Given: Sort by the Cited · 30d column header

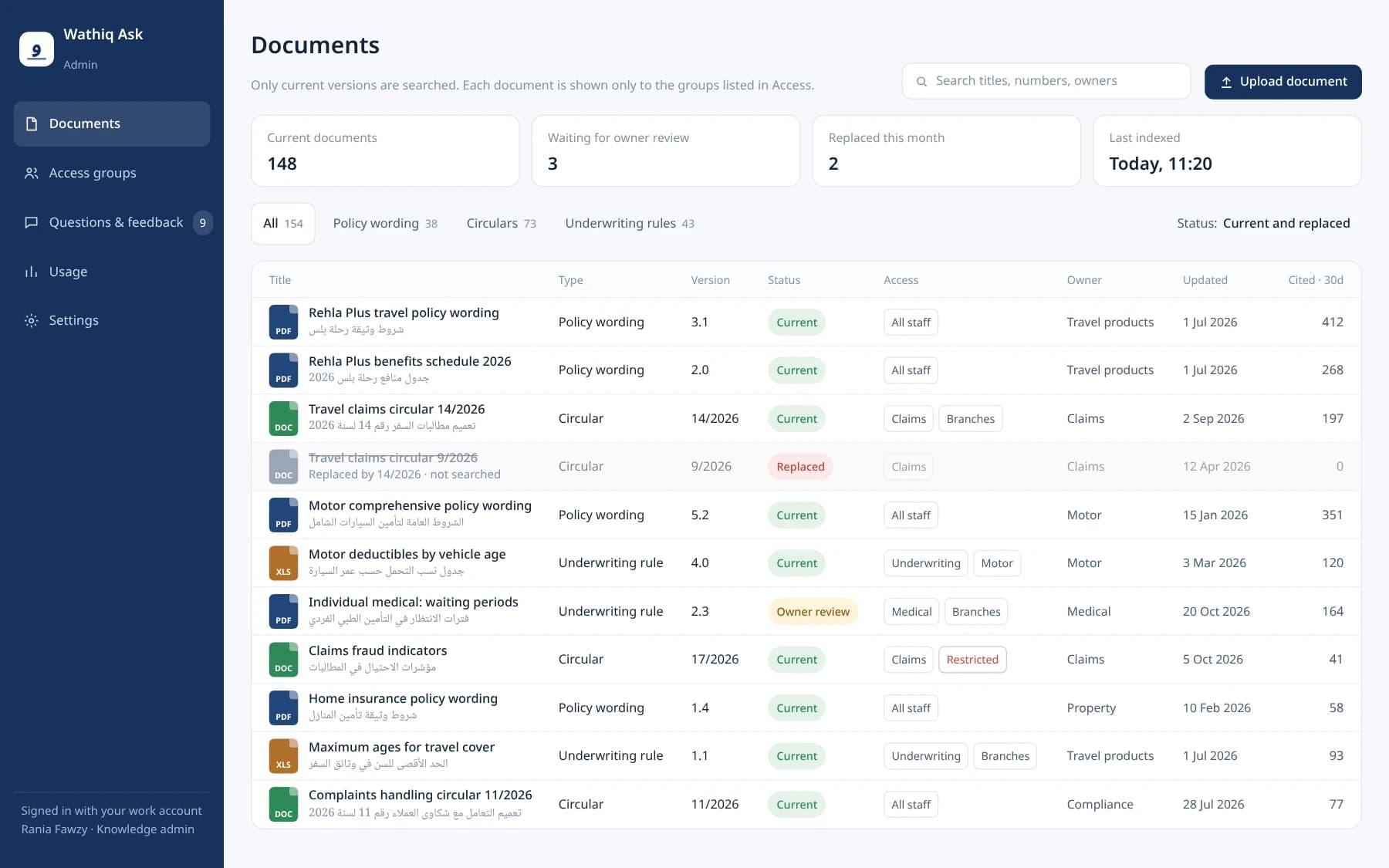Looking at the screenshot, I should coord(1315,280).
